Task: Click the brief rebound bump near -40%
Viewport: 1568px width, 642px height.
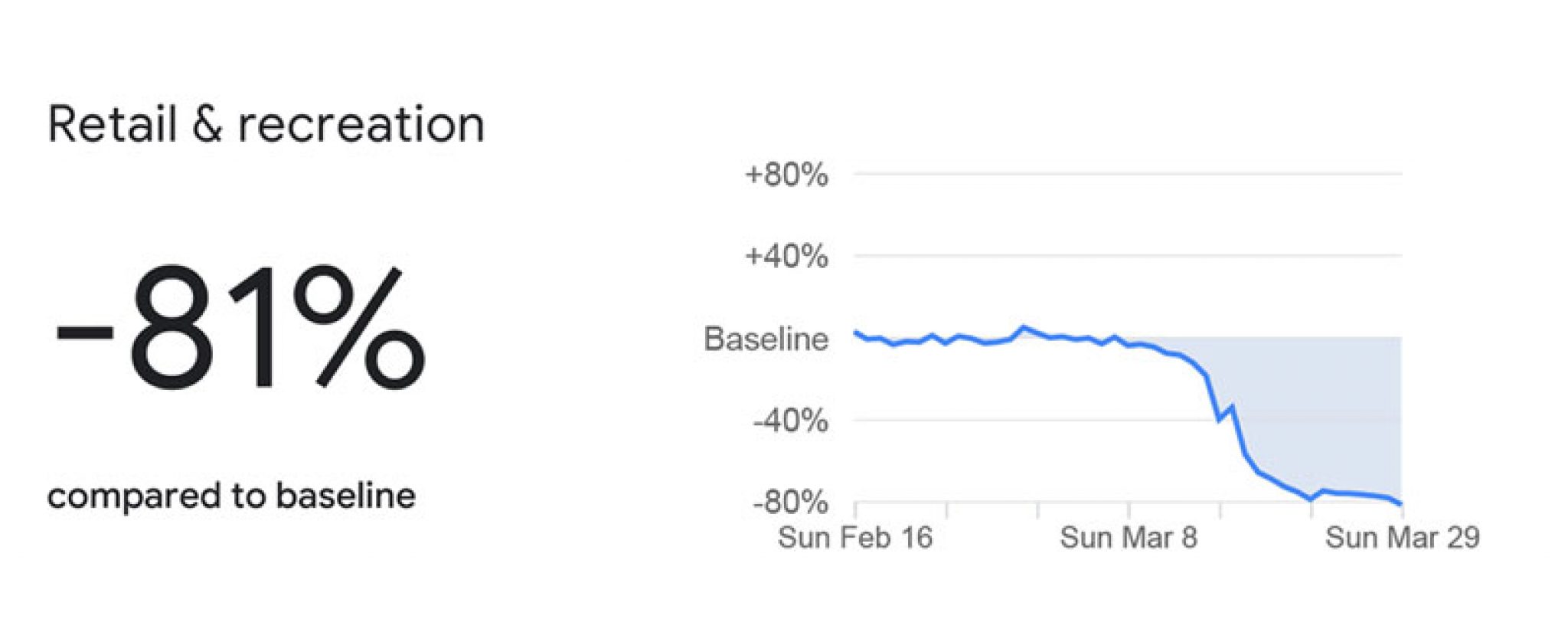Action: 1232,406
